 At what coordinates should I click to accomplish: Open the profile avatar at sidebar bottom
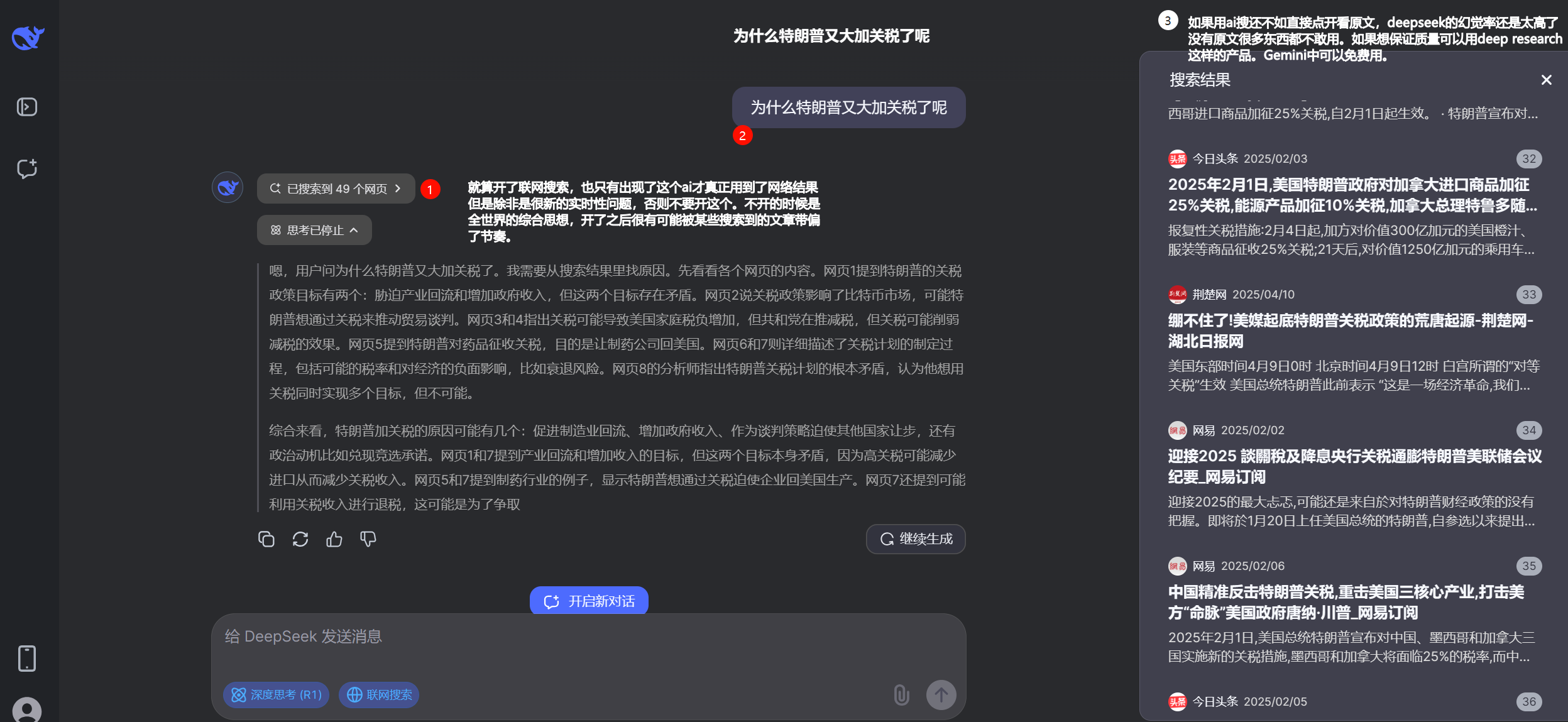point(26,710)
